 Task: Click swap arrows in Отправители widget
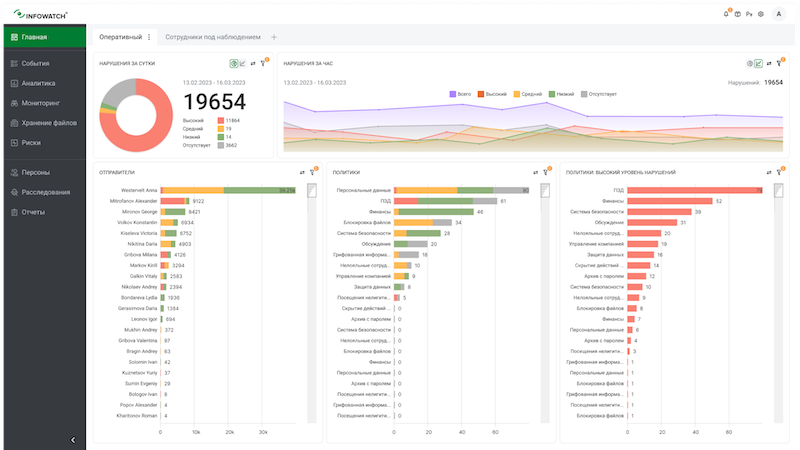pos(302,172)
